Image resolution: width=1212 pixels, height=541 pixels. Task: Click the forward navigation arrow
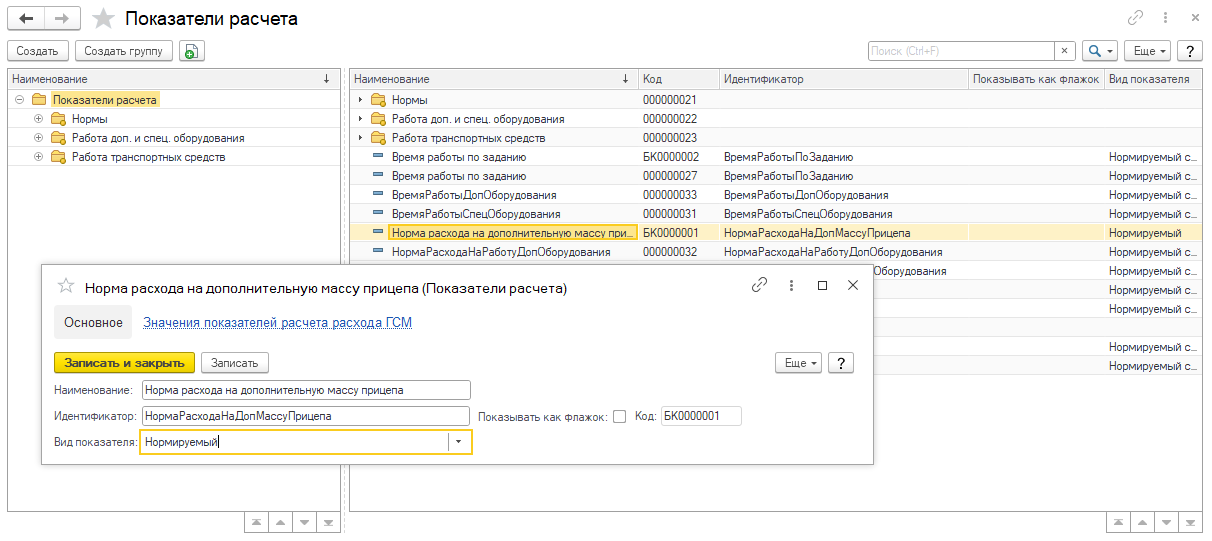(62, 18)
